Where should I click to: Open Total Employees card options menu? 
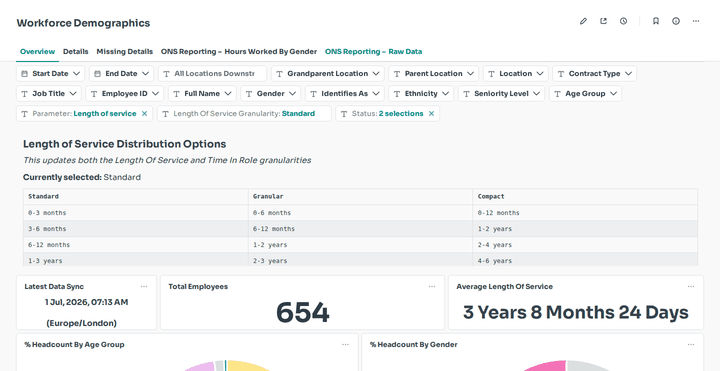point(432,287)
